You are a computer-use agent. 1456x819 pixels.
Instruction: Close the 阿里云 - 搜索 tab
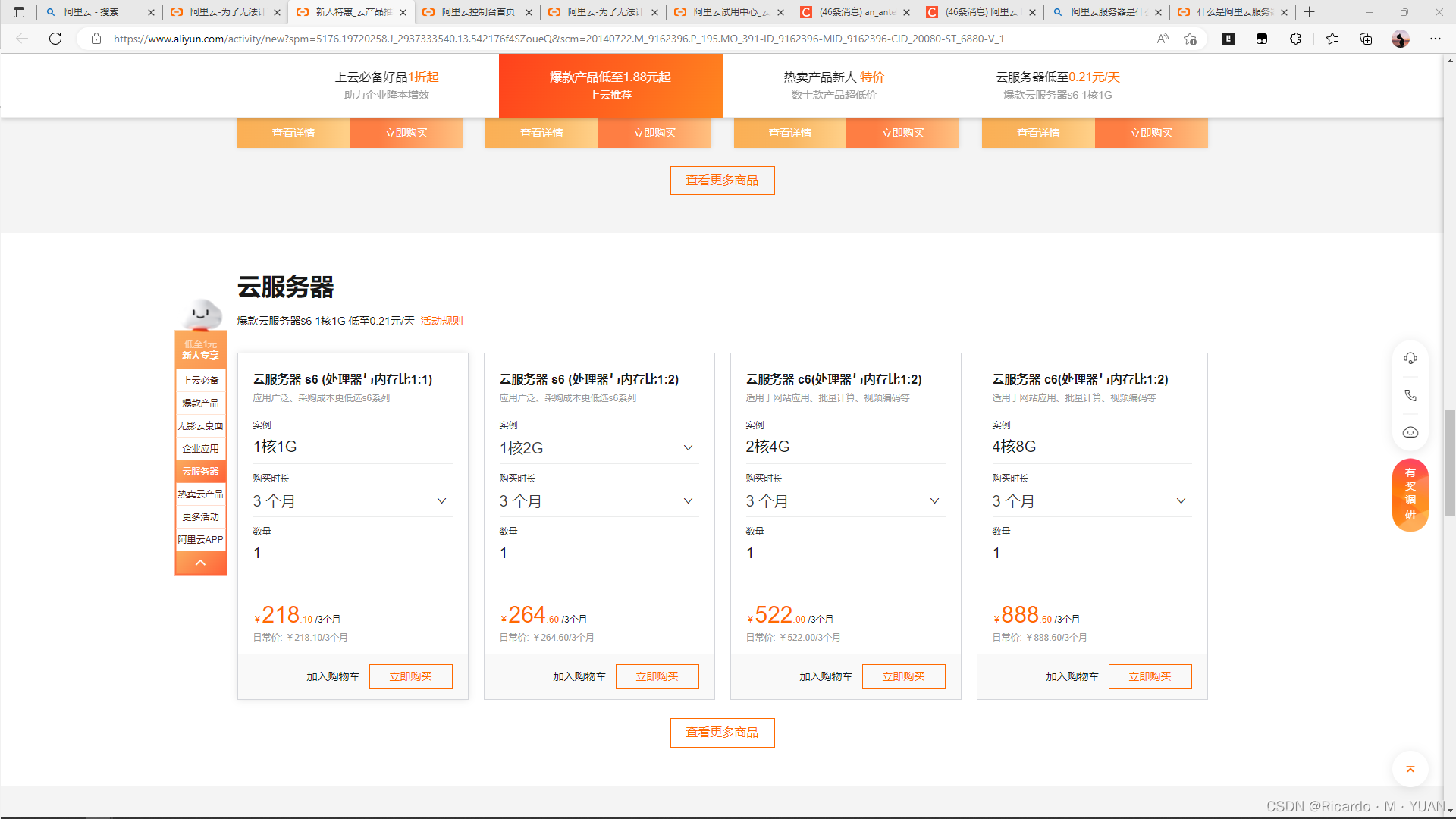pyautogui.click(x=151, y=12)
